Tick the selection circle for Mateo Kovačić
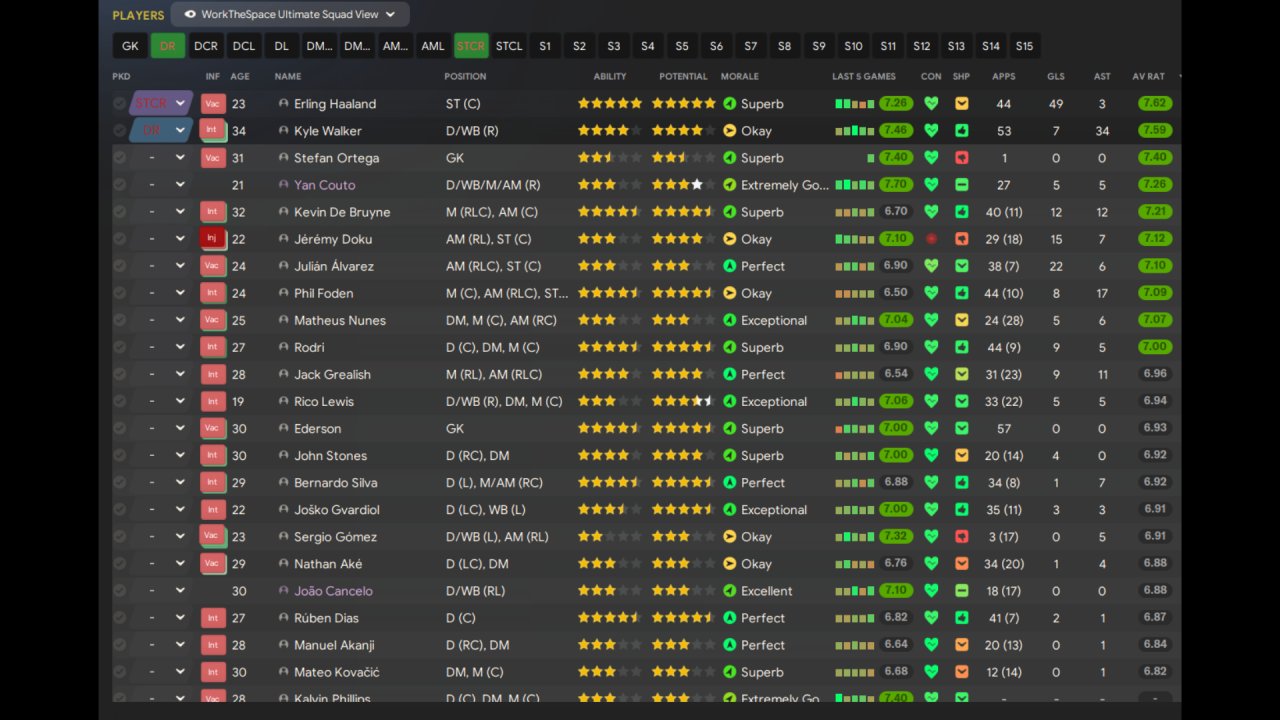The height and width of the screenshot is (720, 1280). click(120, 672)
